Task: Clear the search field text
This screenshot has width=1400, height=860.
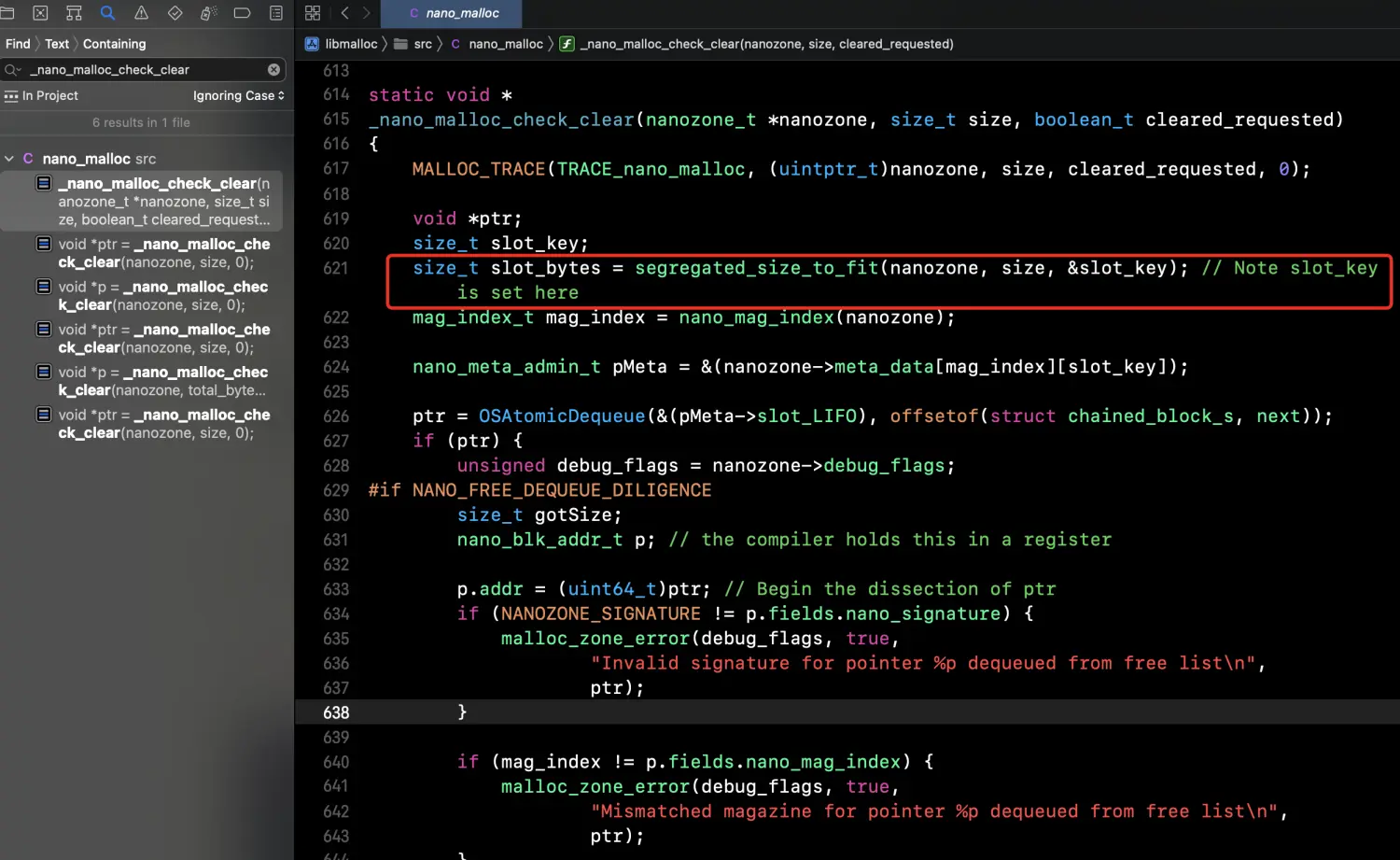Action: (x=273, y=70)
